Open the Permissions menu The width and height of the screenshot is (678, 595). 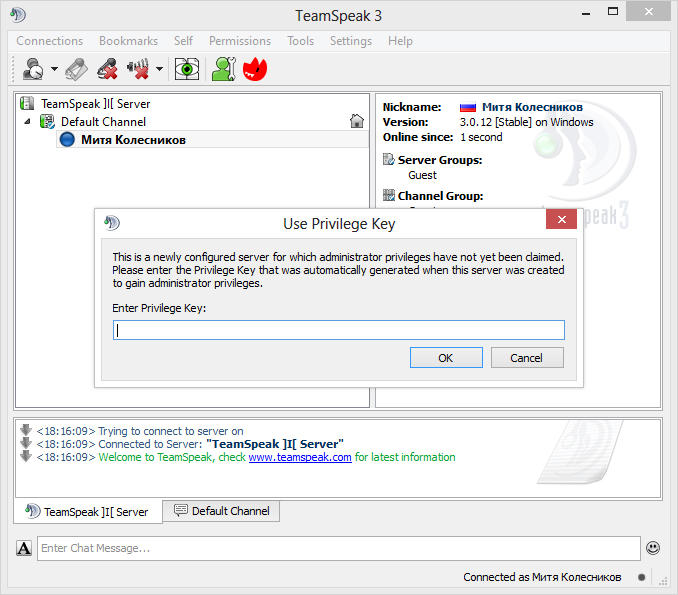[240, 41]
